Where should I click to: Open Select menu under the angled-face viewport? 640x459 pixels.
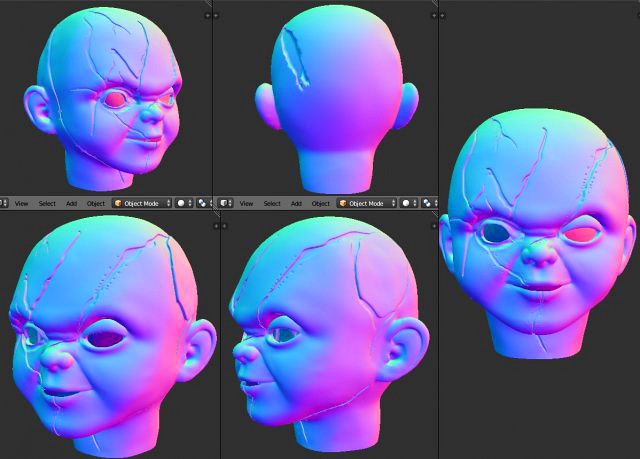(47, 203)
